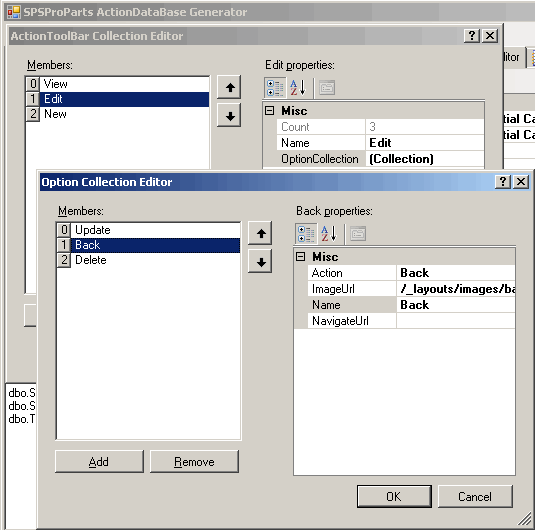Click Alphabetical sort icon in Edit properties
Viewport: 535px width, 530px height.
point(298,88)
